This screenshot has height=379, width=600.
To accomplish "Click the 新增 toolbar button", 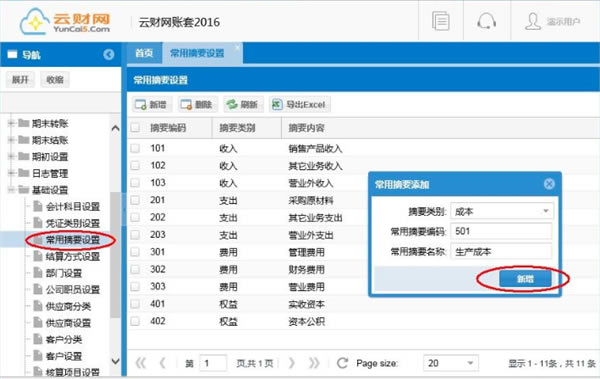I will click(x=151, y=105).
